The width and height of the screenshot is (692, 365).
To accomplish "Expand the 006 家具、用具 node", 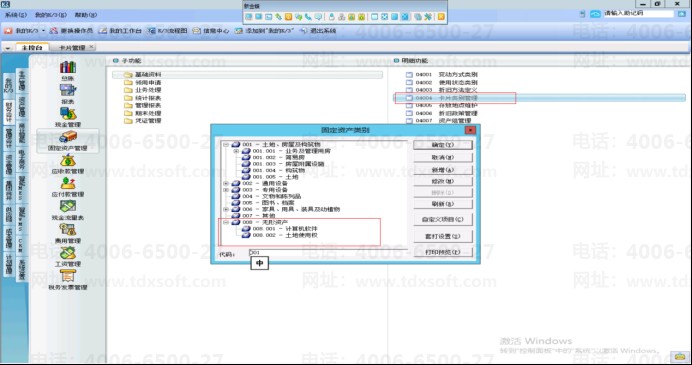I will (x=226, y=209).
